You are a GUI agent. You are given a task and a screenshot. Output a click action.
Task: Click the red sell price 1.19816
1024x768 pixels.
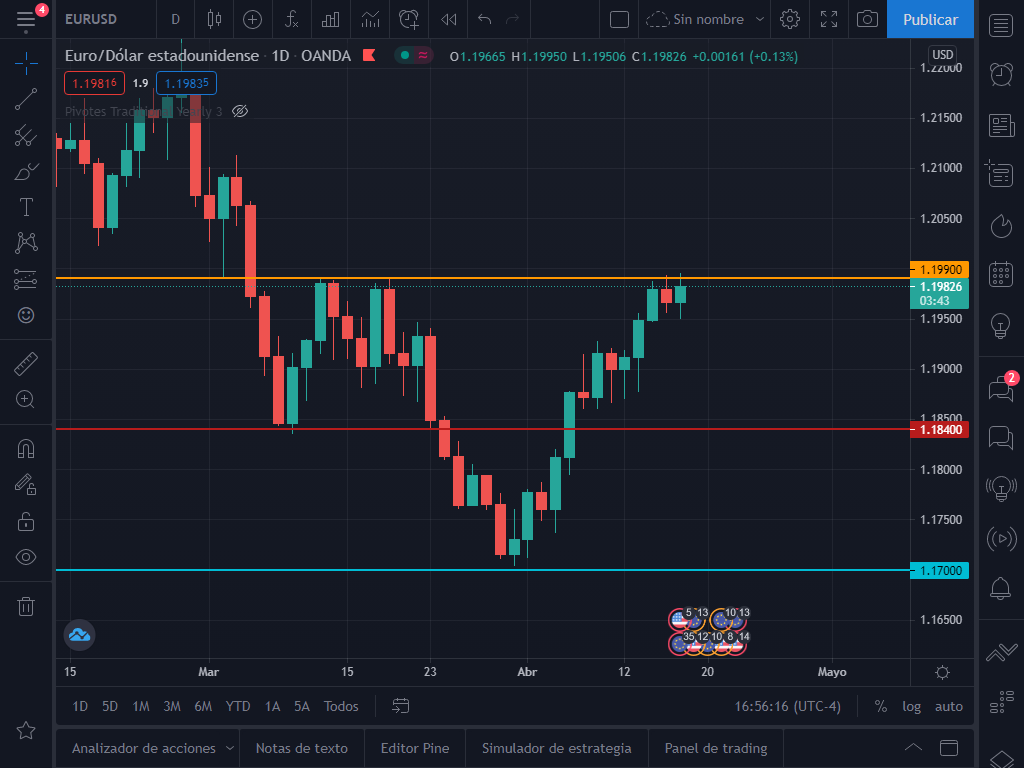coord(95,84)
